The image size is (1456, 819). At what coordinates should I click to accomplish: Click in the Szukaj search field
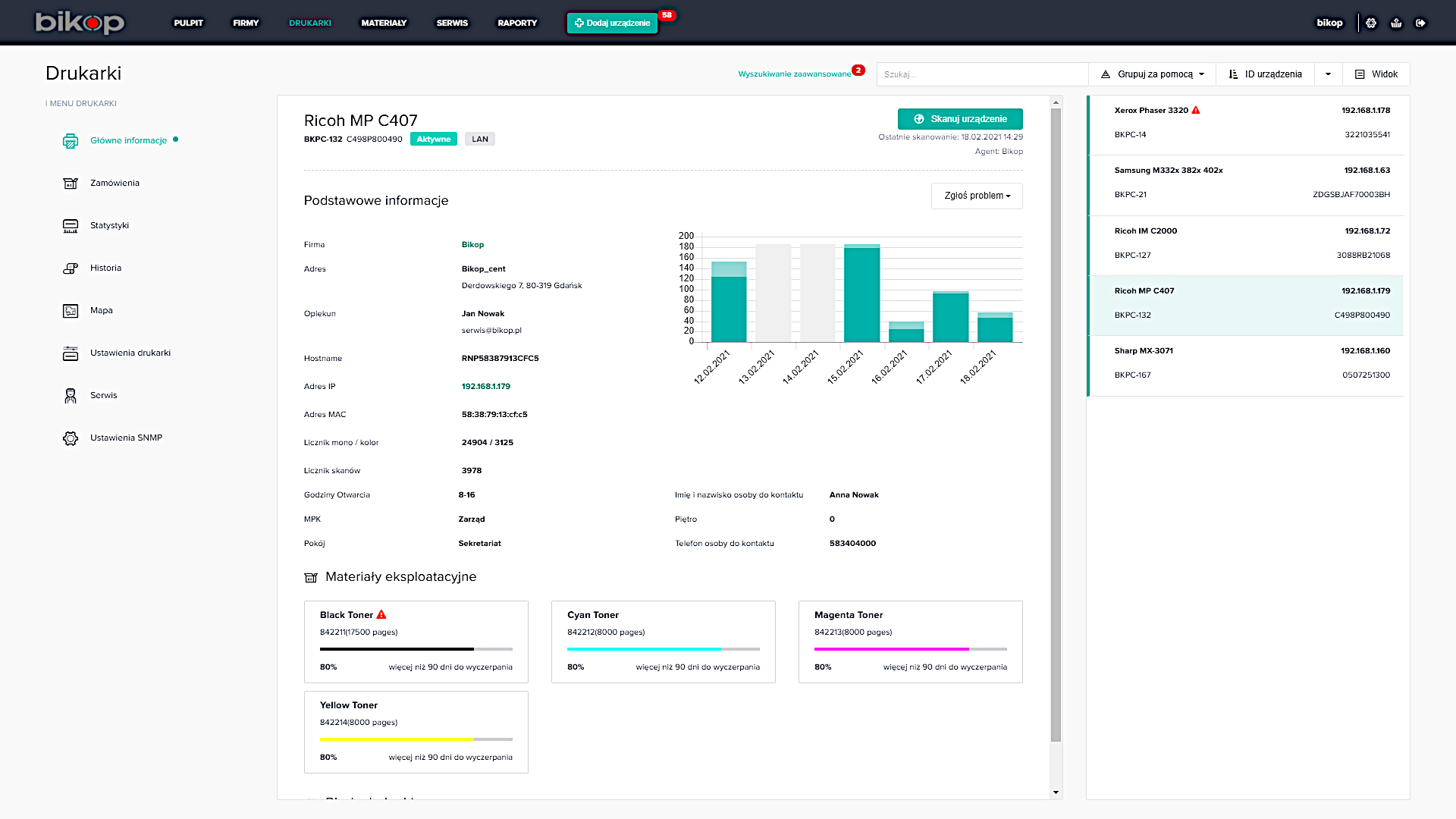click(x=982, y=74)
